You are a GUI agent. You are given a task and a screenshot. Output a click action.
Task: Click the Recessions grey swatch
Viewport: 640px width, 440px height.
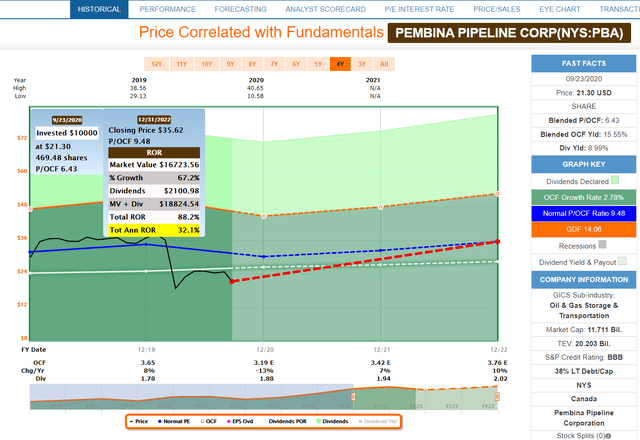(602, 244)
